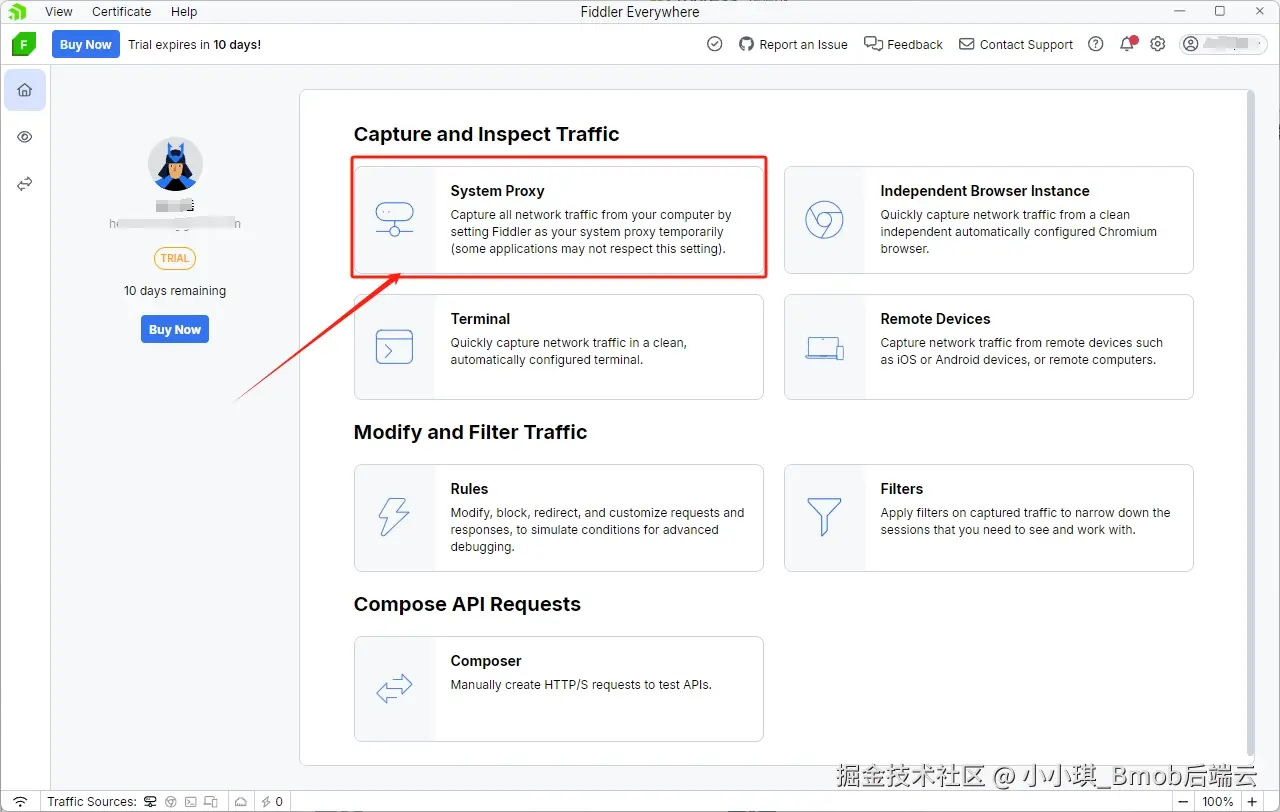The width and height of the screenshot is (1280, 812).
Task: Click the Fiddler logo in title bar
Action: pyautogui.click(x=16, y=11)
